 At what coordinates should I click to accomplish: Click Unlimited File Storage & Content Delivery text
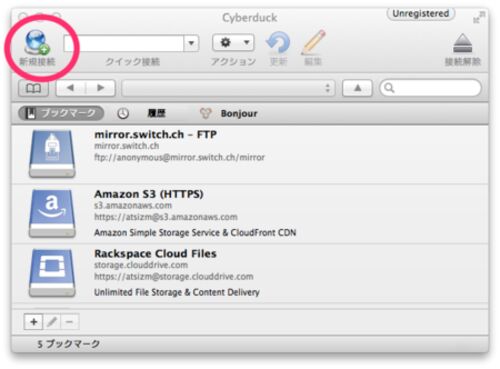click(x=177, y=292)
